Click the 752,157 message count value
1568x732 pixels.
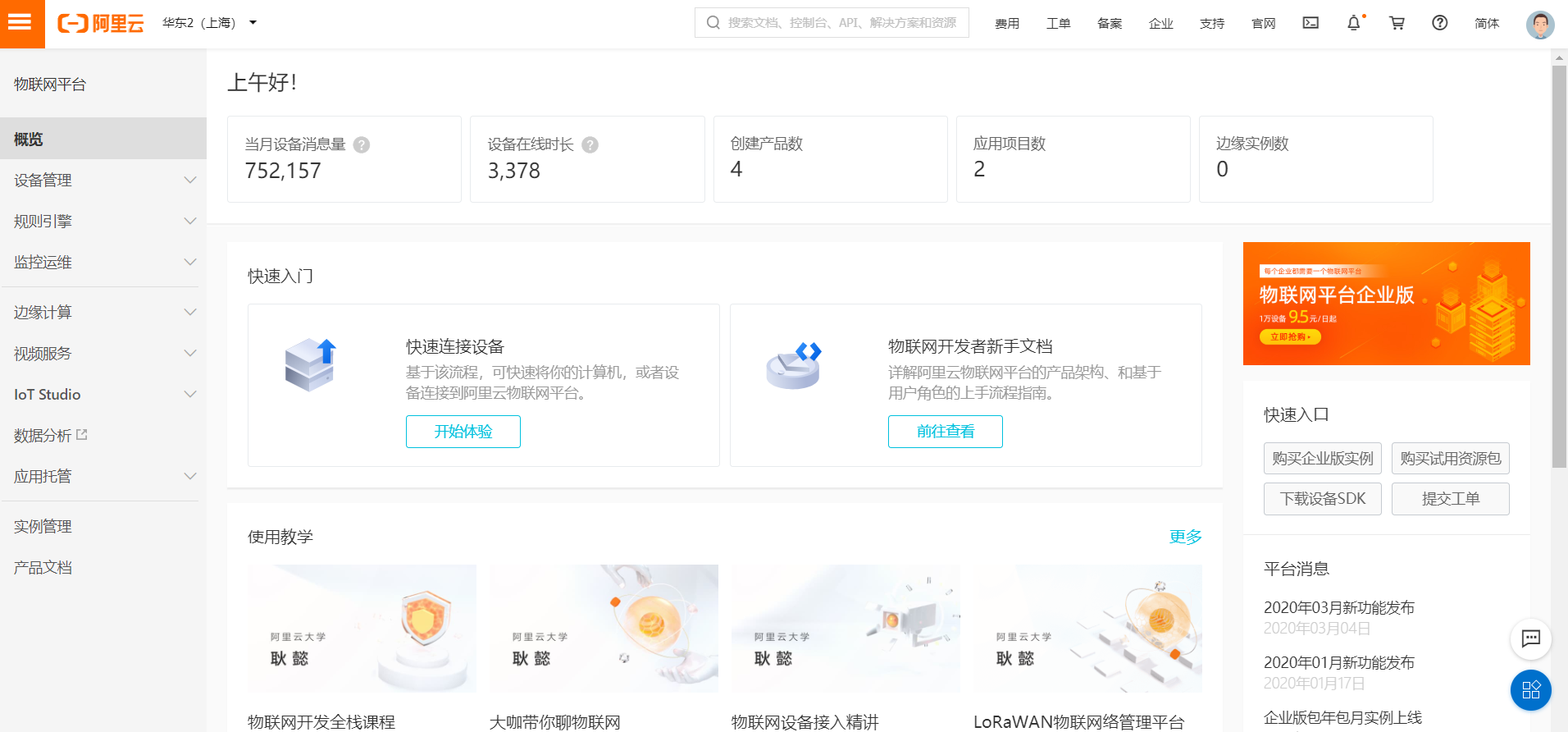pos(283,171)
